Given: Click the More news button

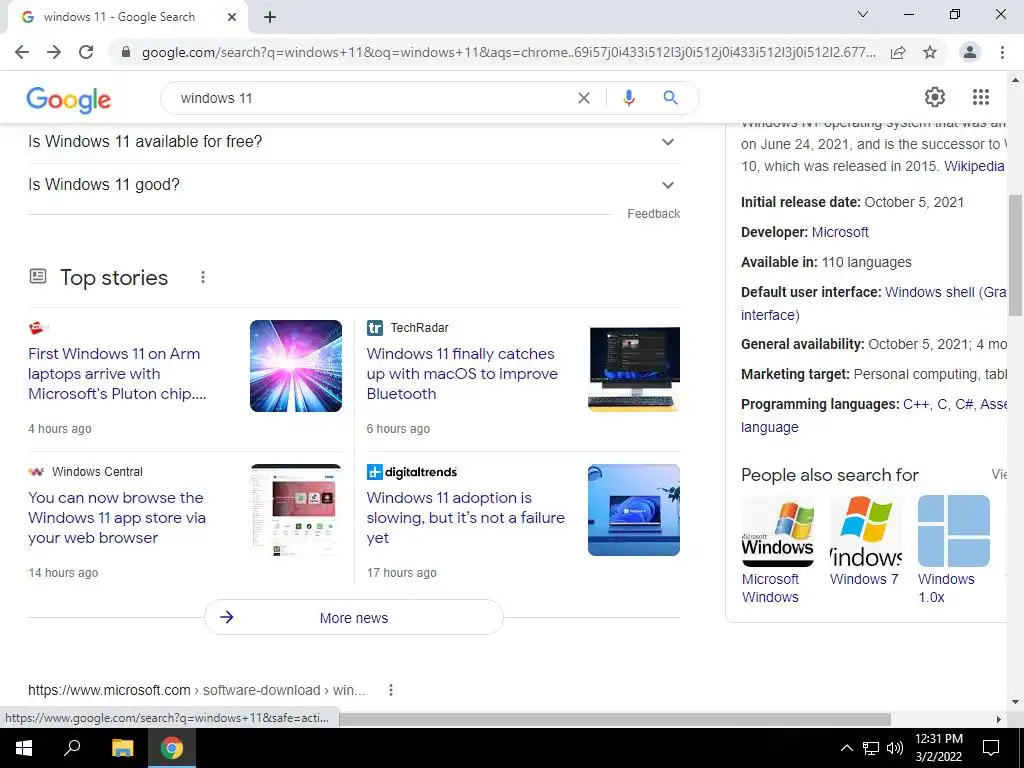Looking at the screenshot, I should (x=354, y=618).
